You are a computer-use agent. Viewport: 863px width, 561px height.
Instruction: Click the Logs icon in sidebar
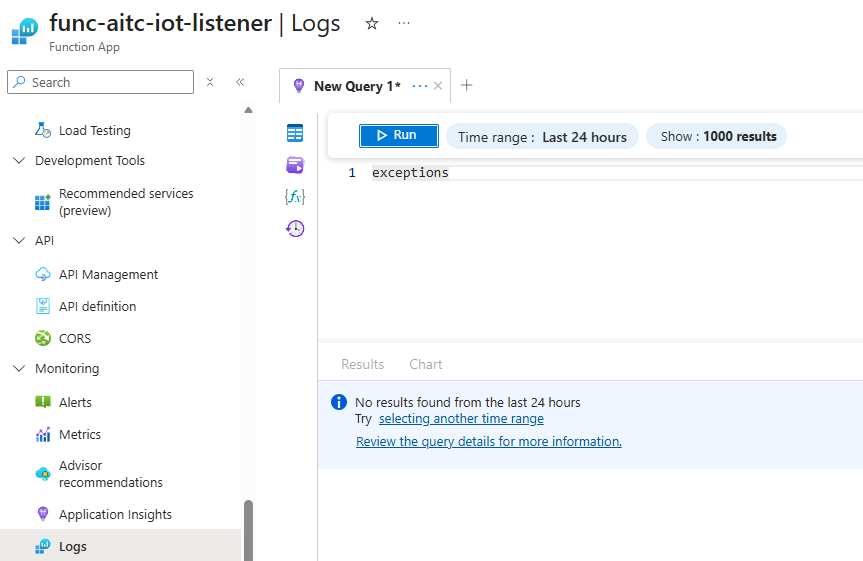click(43, 546)
